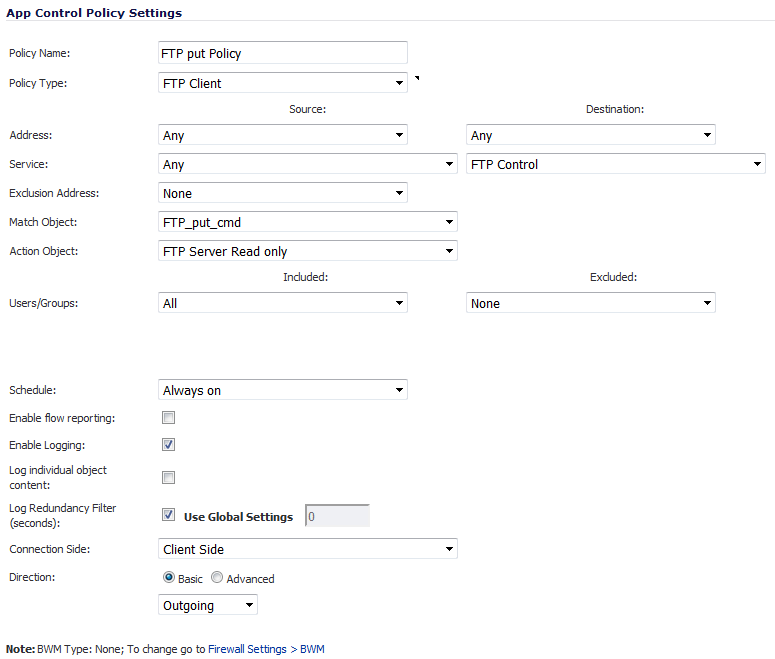Open the Connection Side dropdown
The width and height of the screenshot is (775, 659).
[307, 549]
